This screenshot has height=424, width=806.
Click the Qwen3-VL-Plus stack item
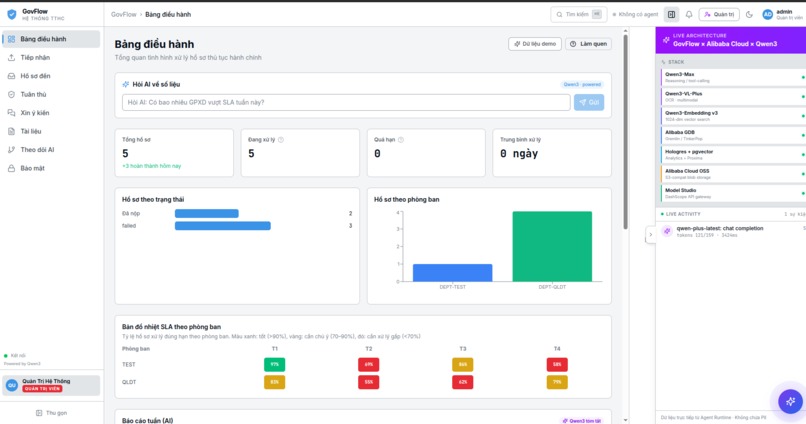point(733,97)
